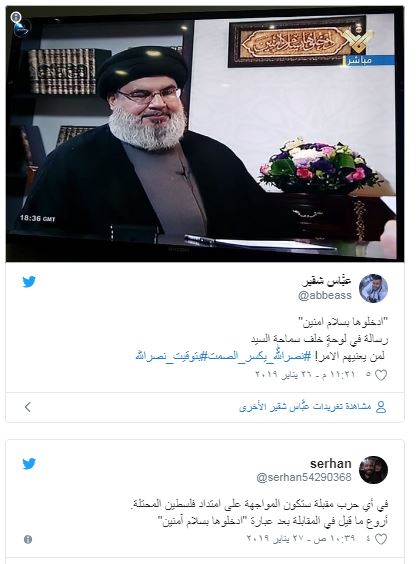Open the @serhan54290368 handle link
Viewport: 419px width, 564px height.
click(304, 477)
